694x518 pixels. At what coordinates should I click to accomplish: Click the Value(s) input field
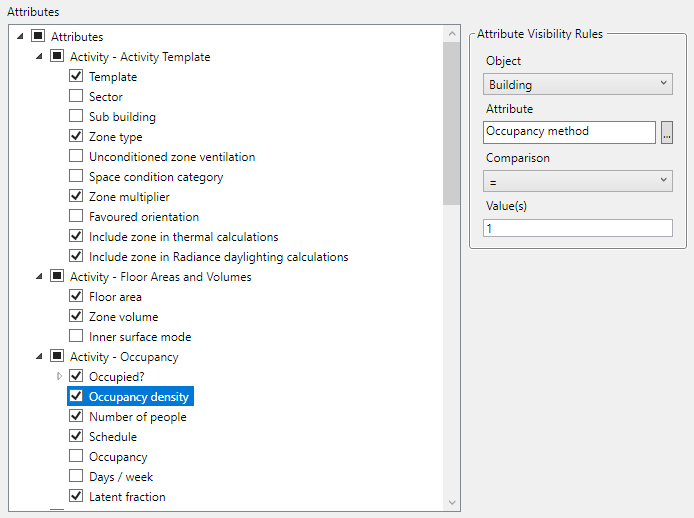tap(577, 229)
